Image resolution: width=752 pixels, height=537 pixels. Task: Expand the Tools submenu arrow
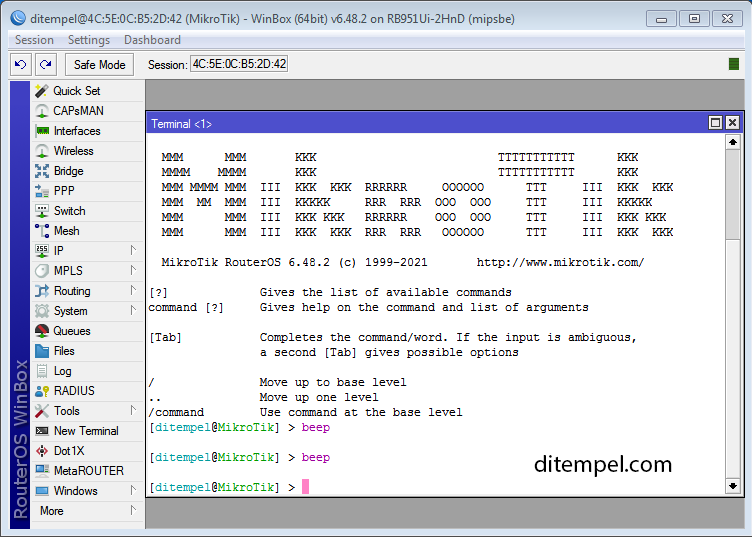tap(133, 410)
